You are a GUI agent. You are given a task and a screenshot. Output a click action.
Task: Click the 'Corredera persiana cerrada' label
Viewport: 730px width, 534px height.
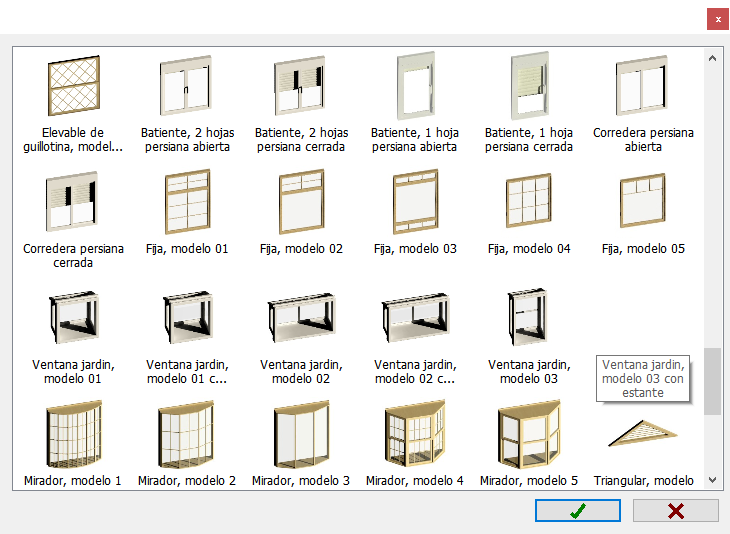coord(73,256)
